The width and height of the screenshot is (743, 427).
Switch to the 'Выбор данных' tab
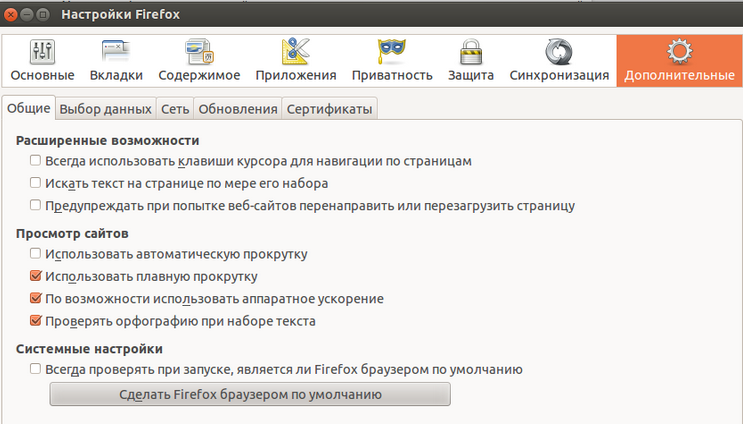coord(105,109)
